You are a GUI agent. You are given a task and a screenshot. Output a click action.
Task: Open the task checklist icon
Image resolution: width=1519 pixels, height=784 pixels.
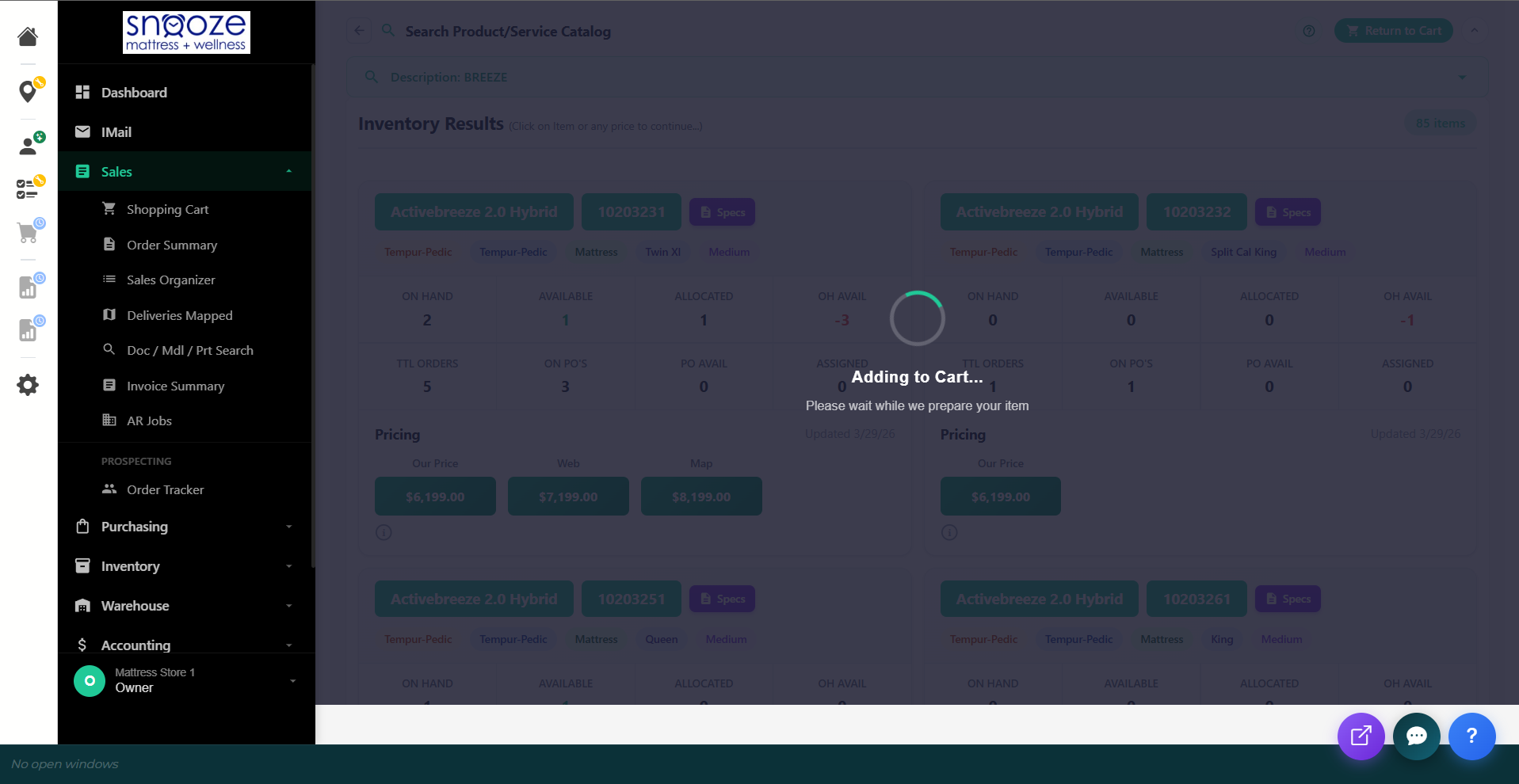[29, 188]
